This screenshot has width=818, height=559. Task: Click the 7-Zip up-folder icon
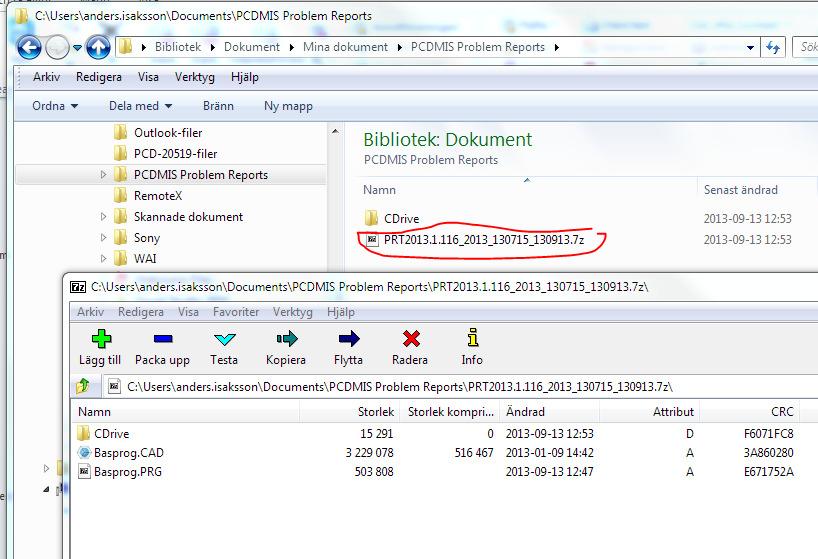(x=83, y=386)
